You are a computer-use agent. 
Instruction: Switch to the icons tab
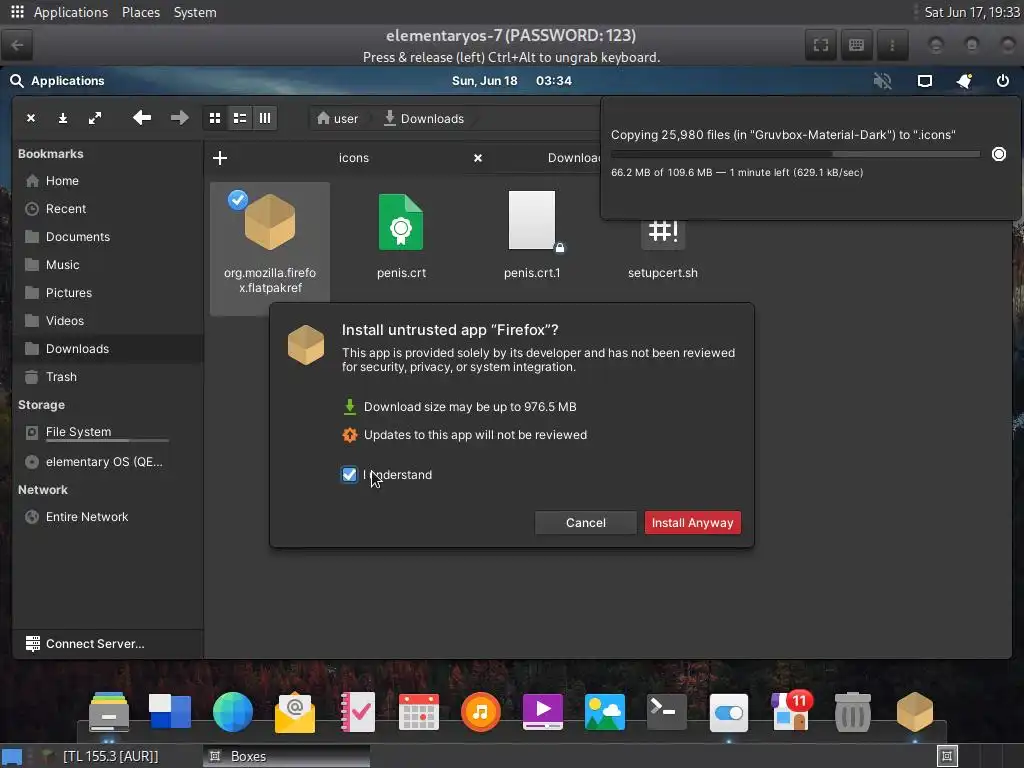coord(353,158)
